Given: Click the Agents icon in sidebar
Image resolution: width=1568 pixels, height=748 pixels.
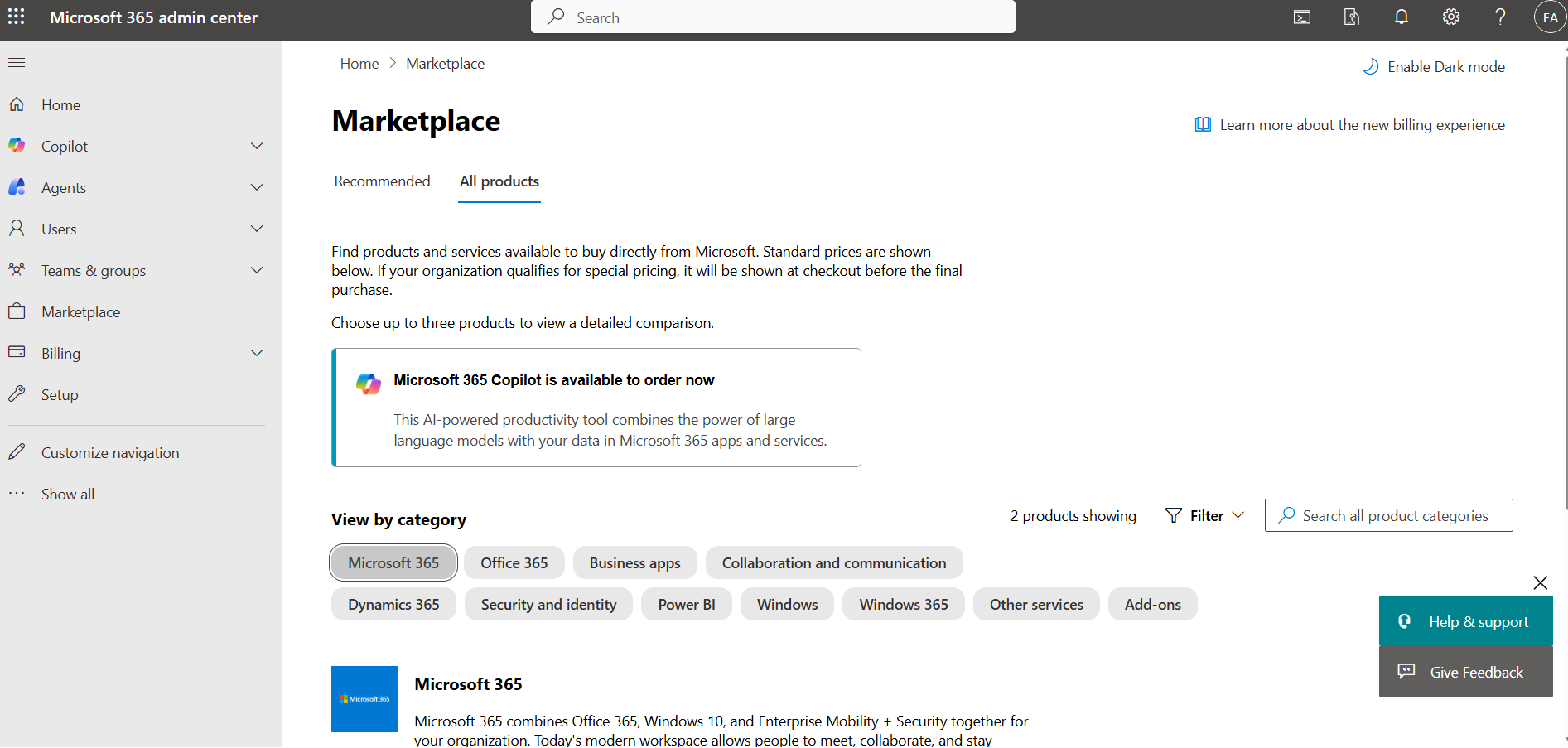Looking at the screenshot, I should coord(17,187).
